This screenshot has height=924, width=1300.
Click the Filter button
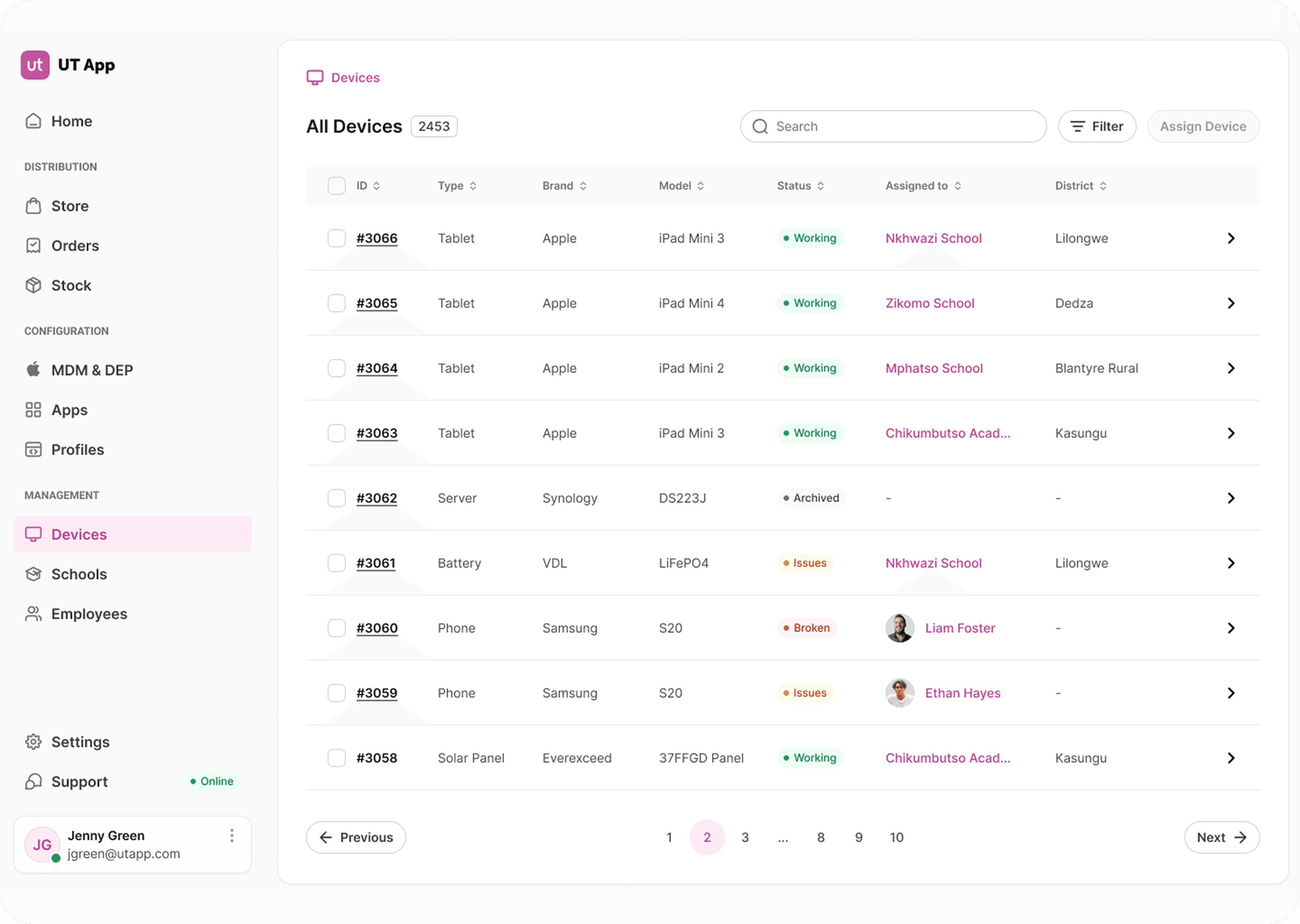(1097, 126)
